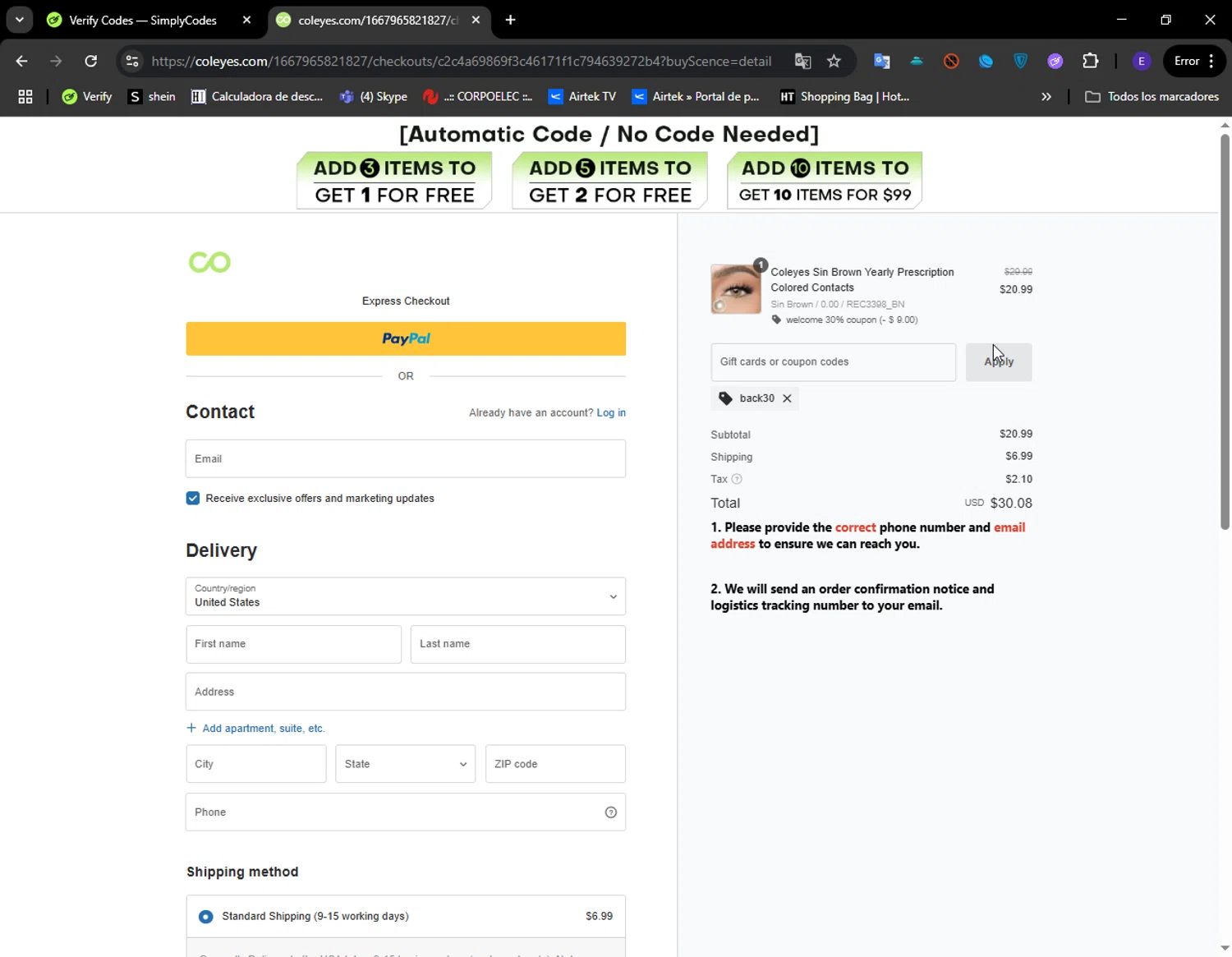Open the Calculadora de desc... bookmark
Screen dimensions: 1232x957
click(x=257, y=97)
